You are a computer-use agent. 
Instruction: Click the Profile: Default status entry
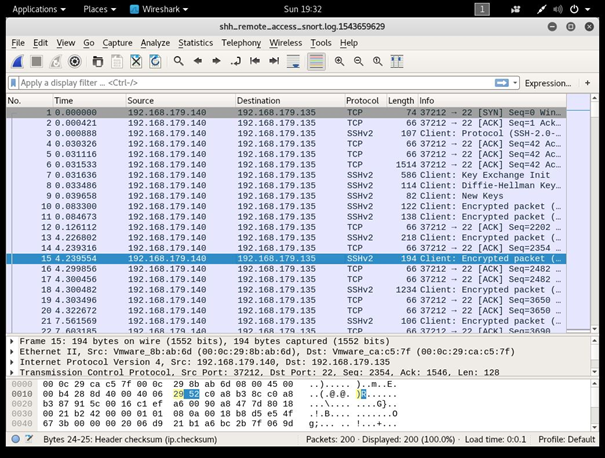point(566,439)
